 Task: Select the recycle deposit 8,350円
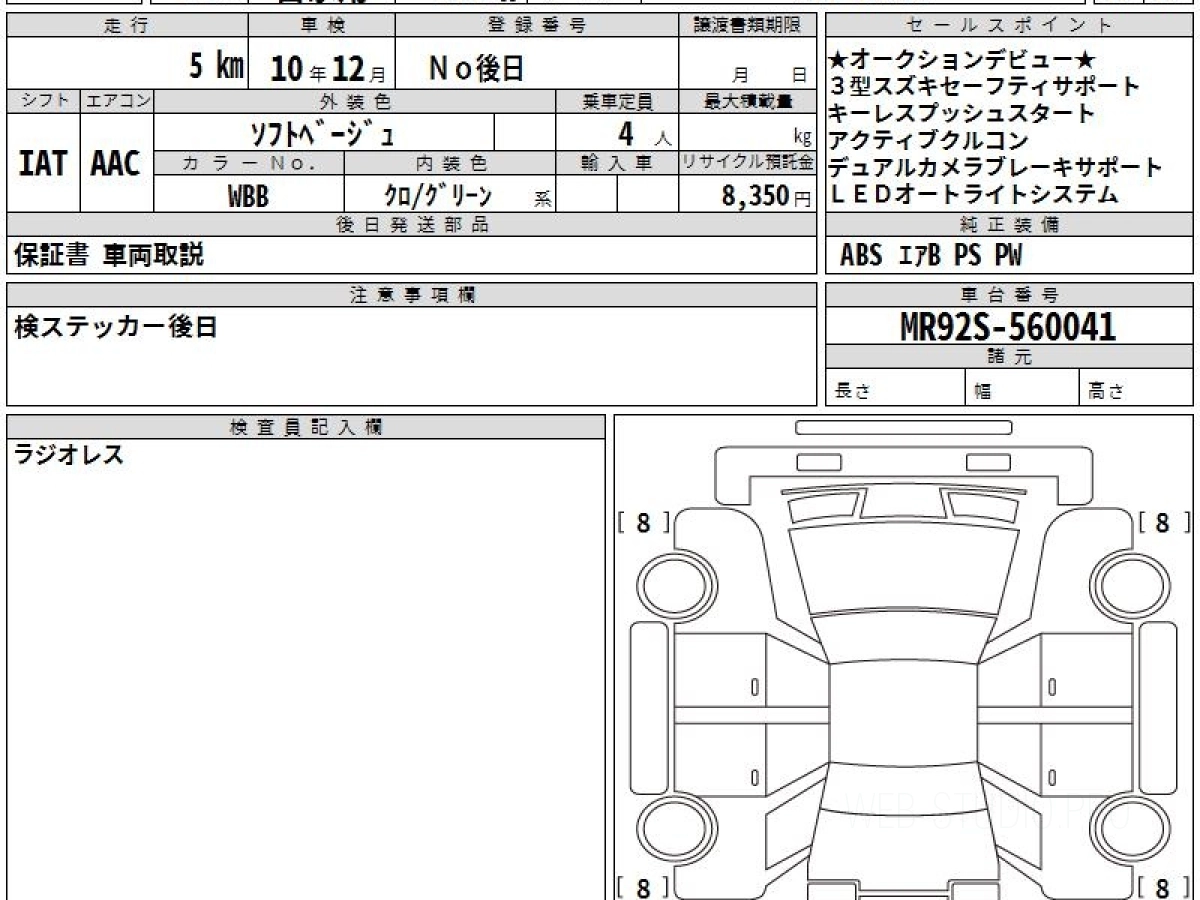coord(767,197)
